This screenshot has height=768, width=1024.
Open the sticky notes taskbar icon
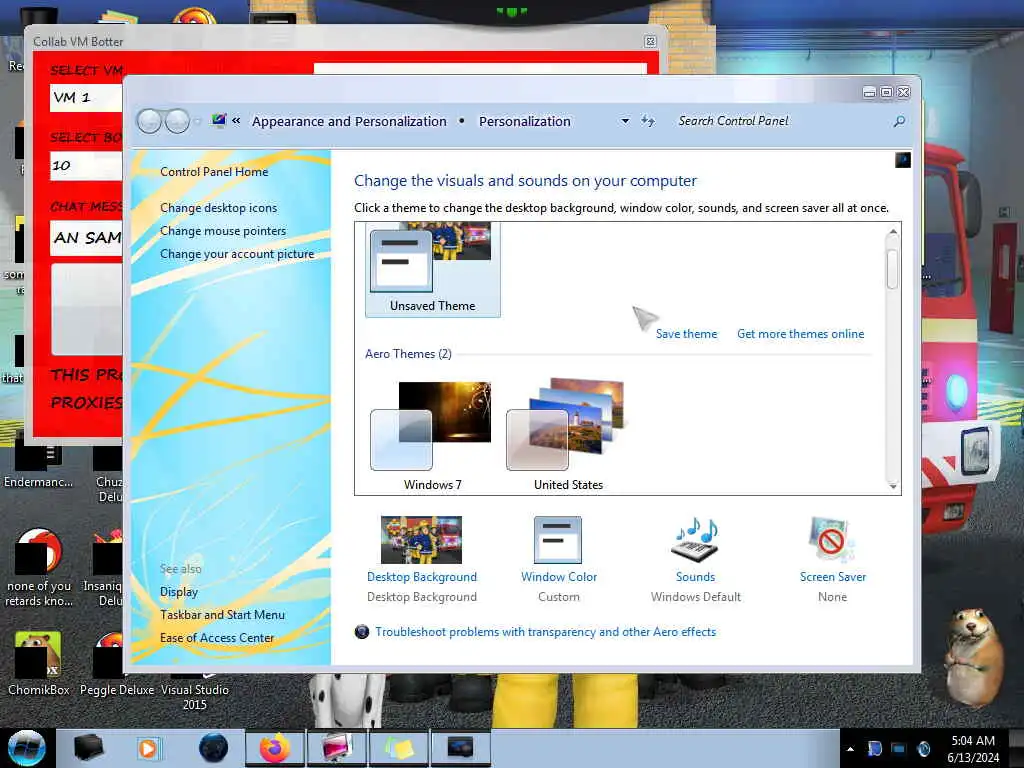[x=399, y=748]
